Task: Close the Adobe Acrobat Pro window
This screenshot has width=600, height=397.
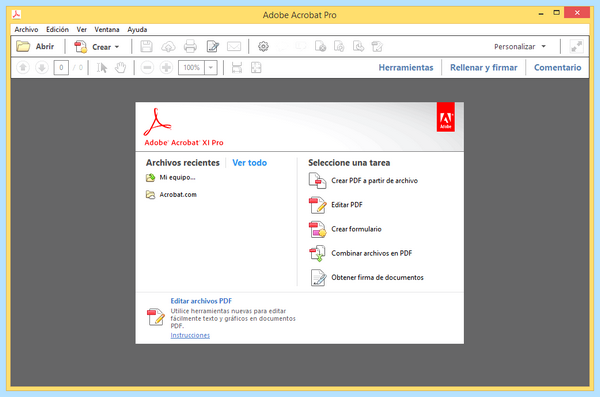Action: click(577, 13)
